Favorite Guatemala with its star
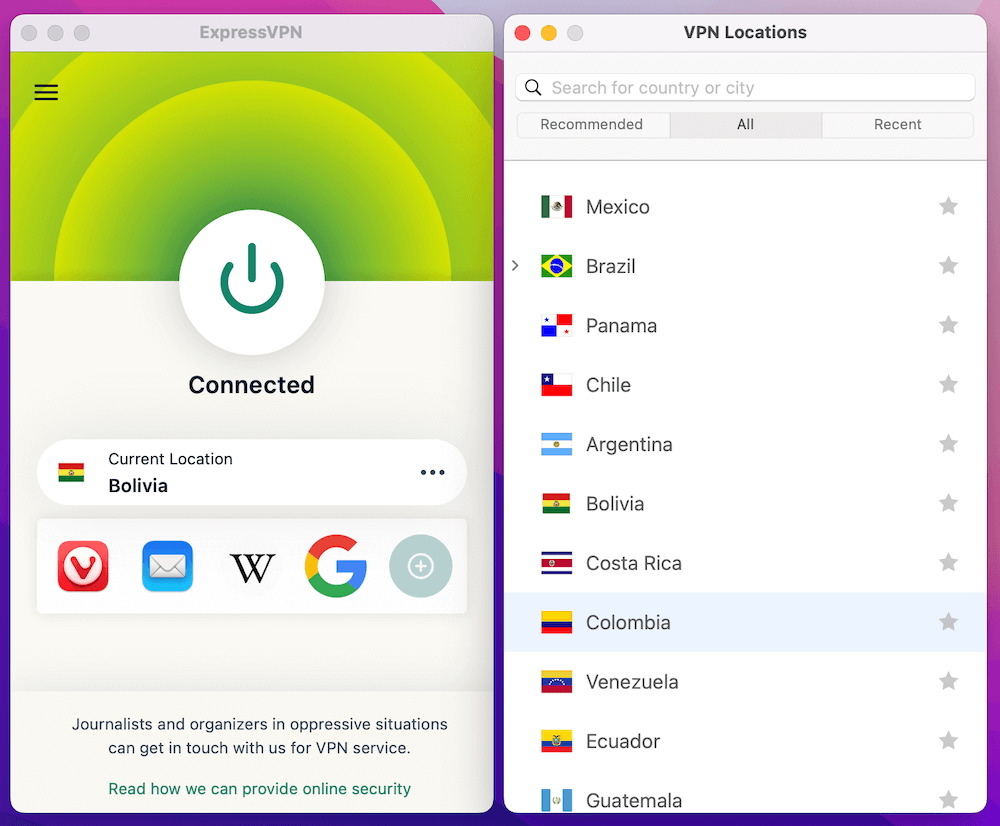The image size is (1000, 826). [x=948, y=799]
